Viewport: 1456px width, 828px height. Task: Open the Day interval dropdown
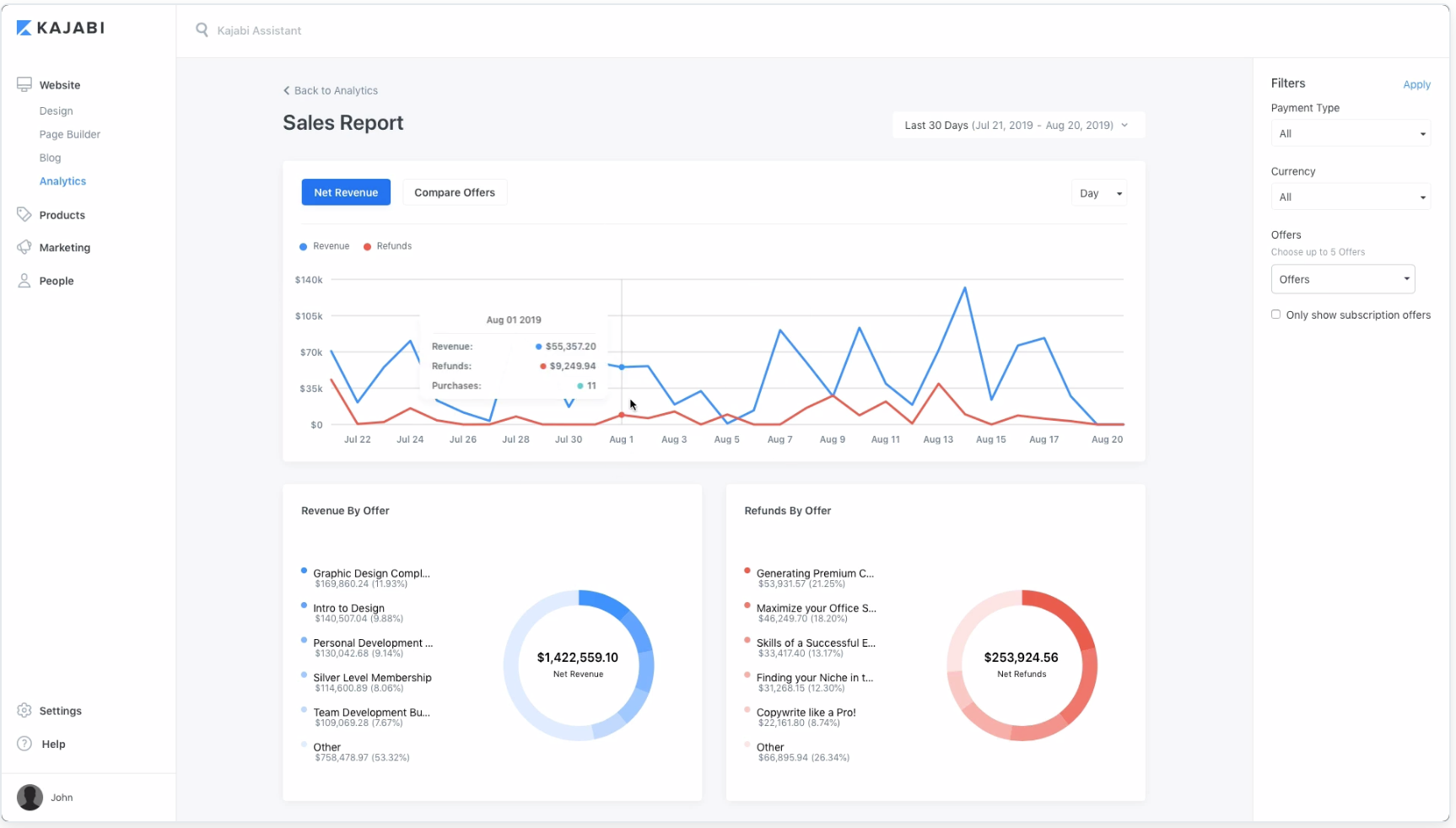(x=1098, y=192)
